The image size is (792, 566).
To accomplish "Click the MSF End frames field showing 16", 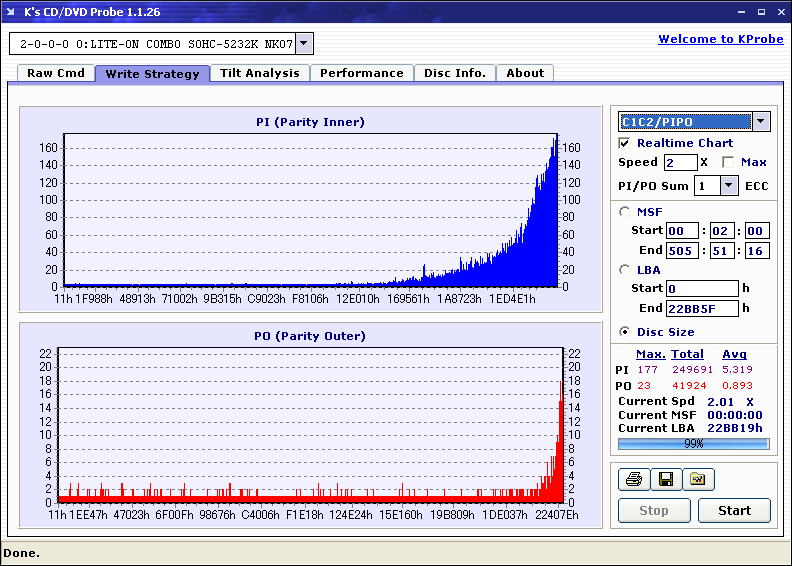I will pos(757,250).
